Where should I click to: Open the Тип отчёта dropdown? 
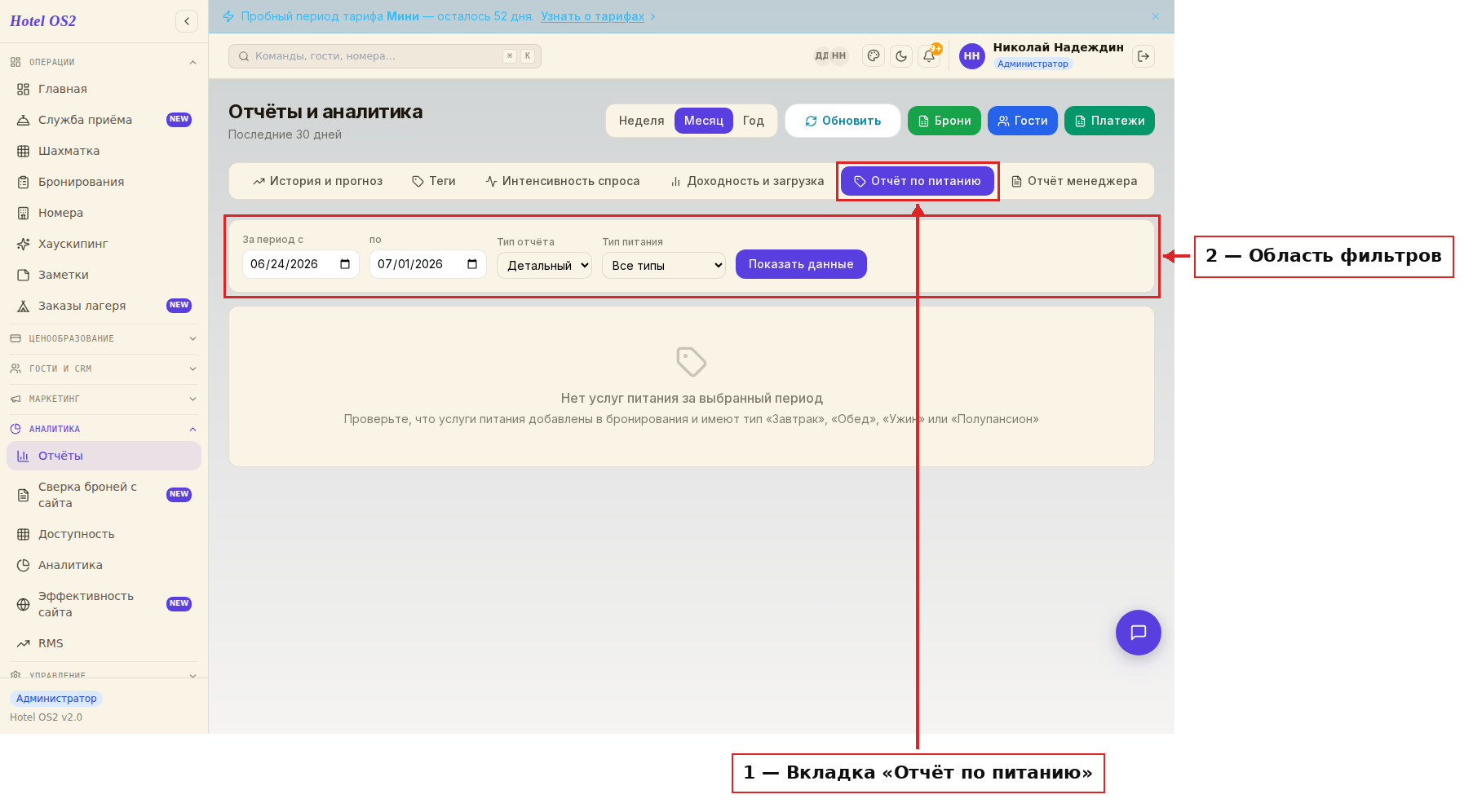point(544,266)
